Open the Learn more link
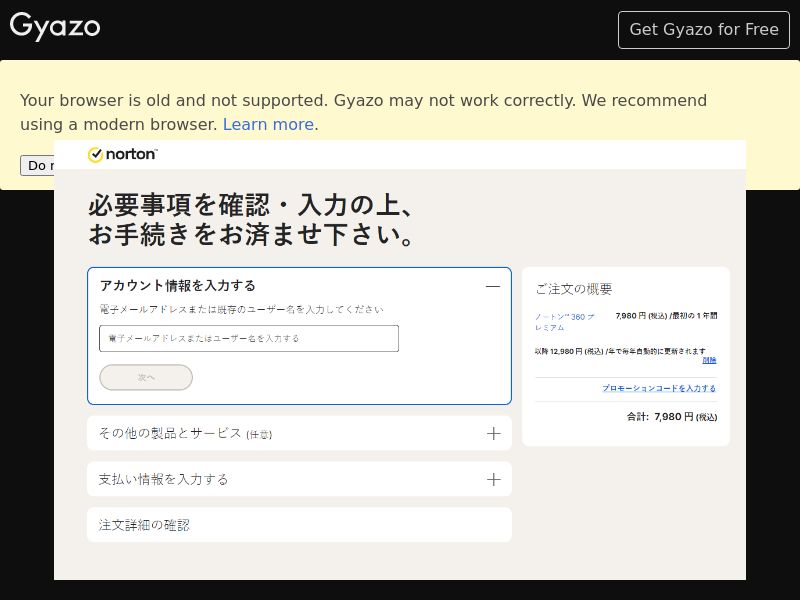 click(x=268, y=124)
